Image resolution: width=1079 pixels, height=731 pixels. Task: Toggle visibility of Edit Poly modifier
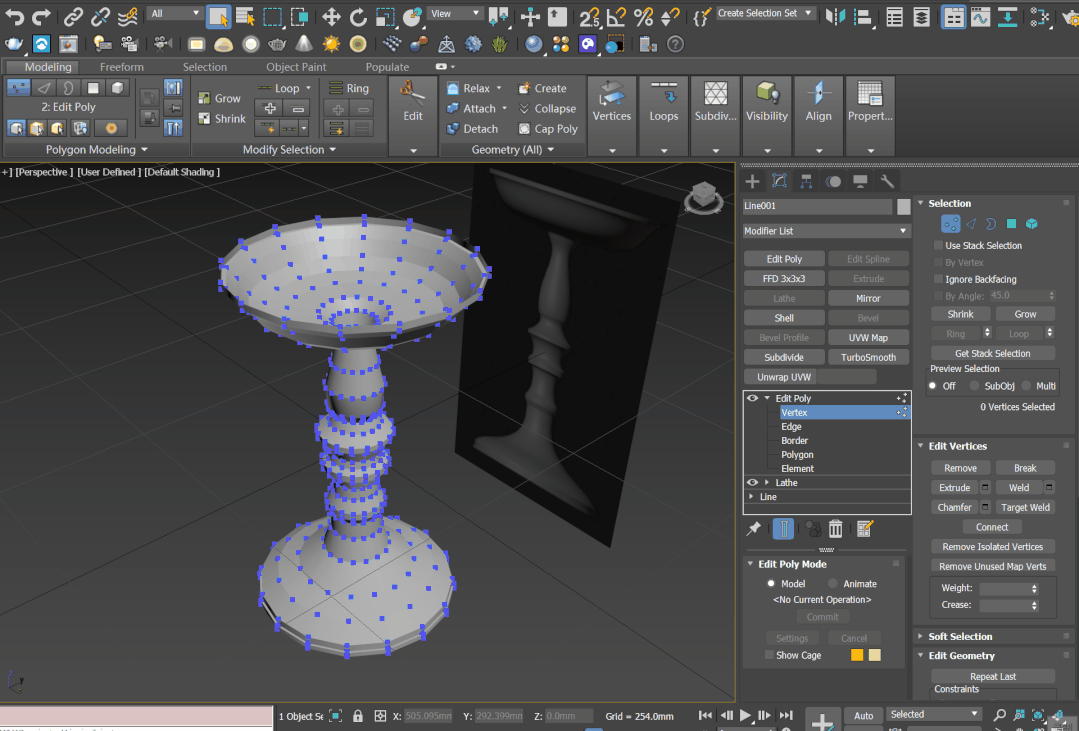pos(752,398)
